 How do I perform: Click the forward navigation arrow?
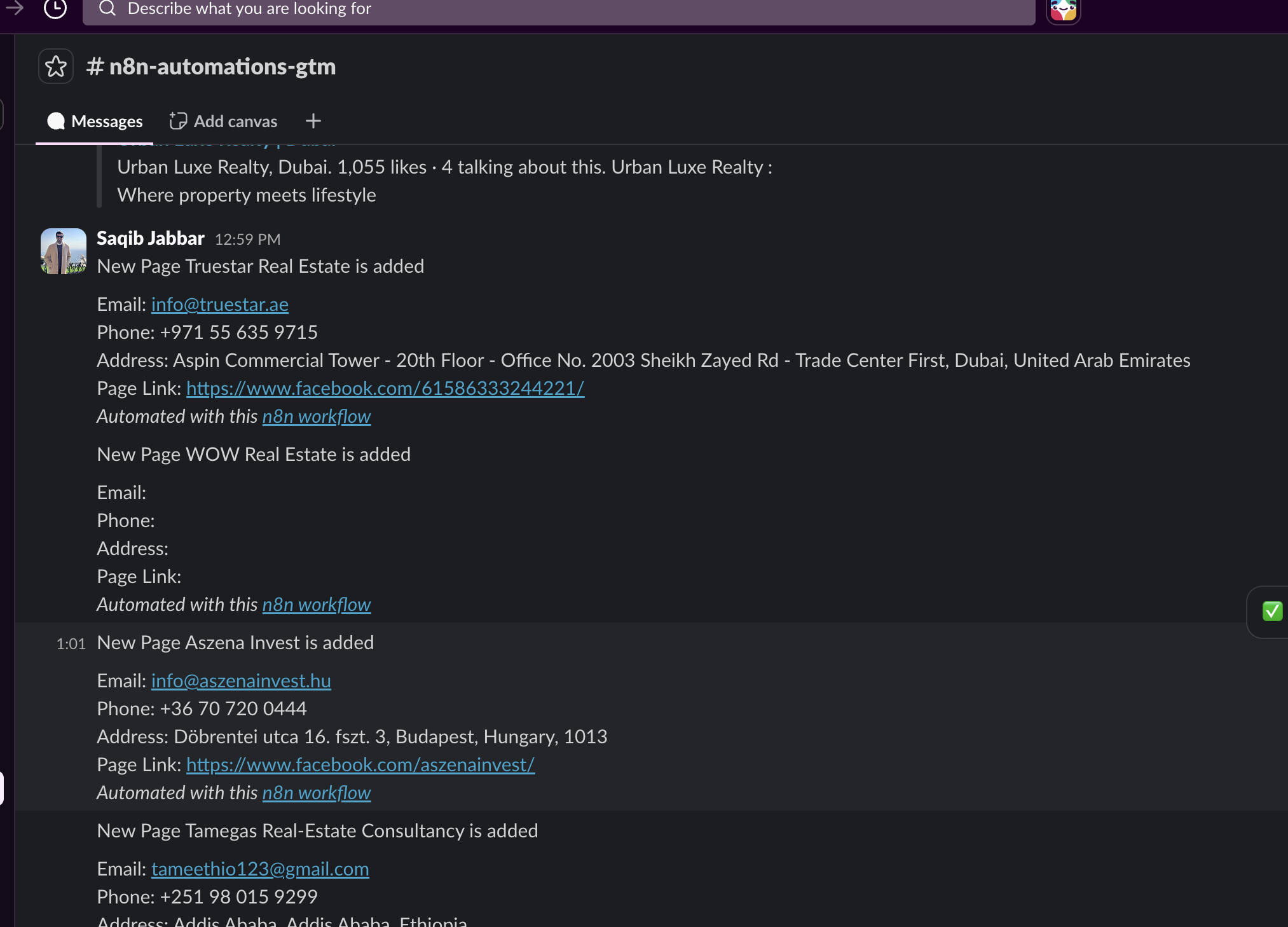tap(15, 8)
